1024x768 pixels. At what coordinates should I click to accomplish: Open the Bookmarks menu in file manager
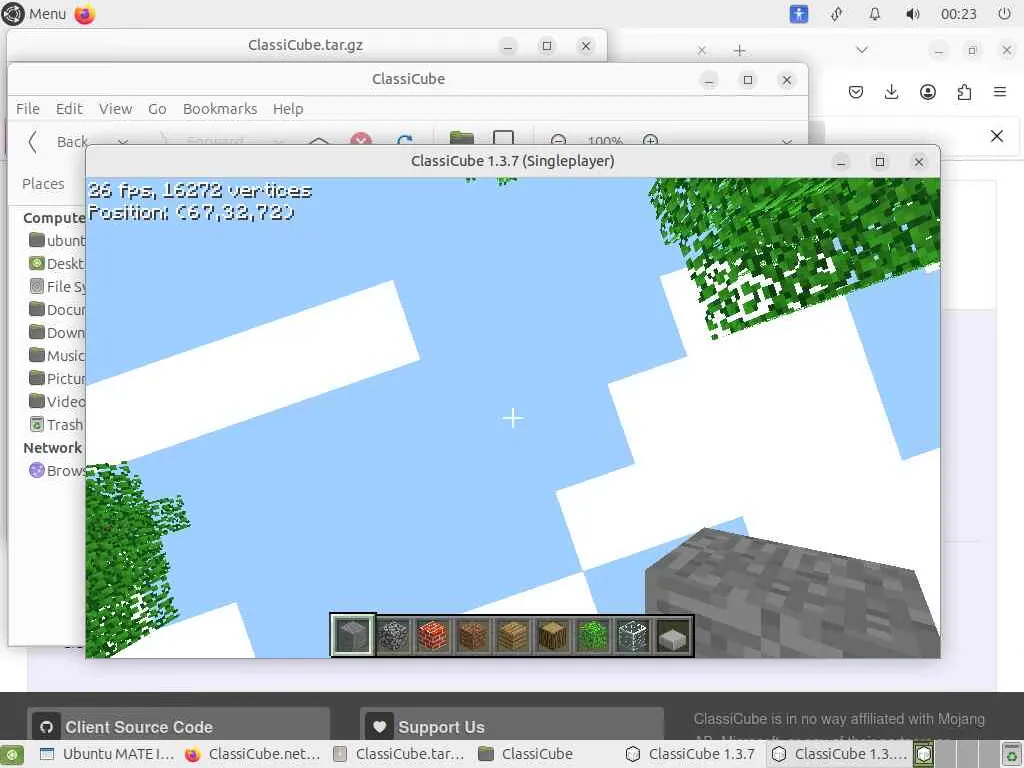220,109
